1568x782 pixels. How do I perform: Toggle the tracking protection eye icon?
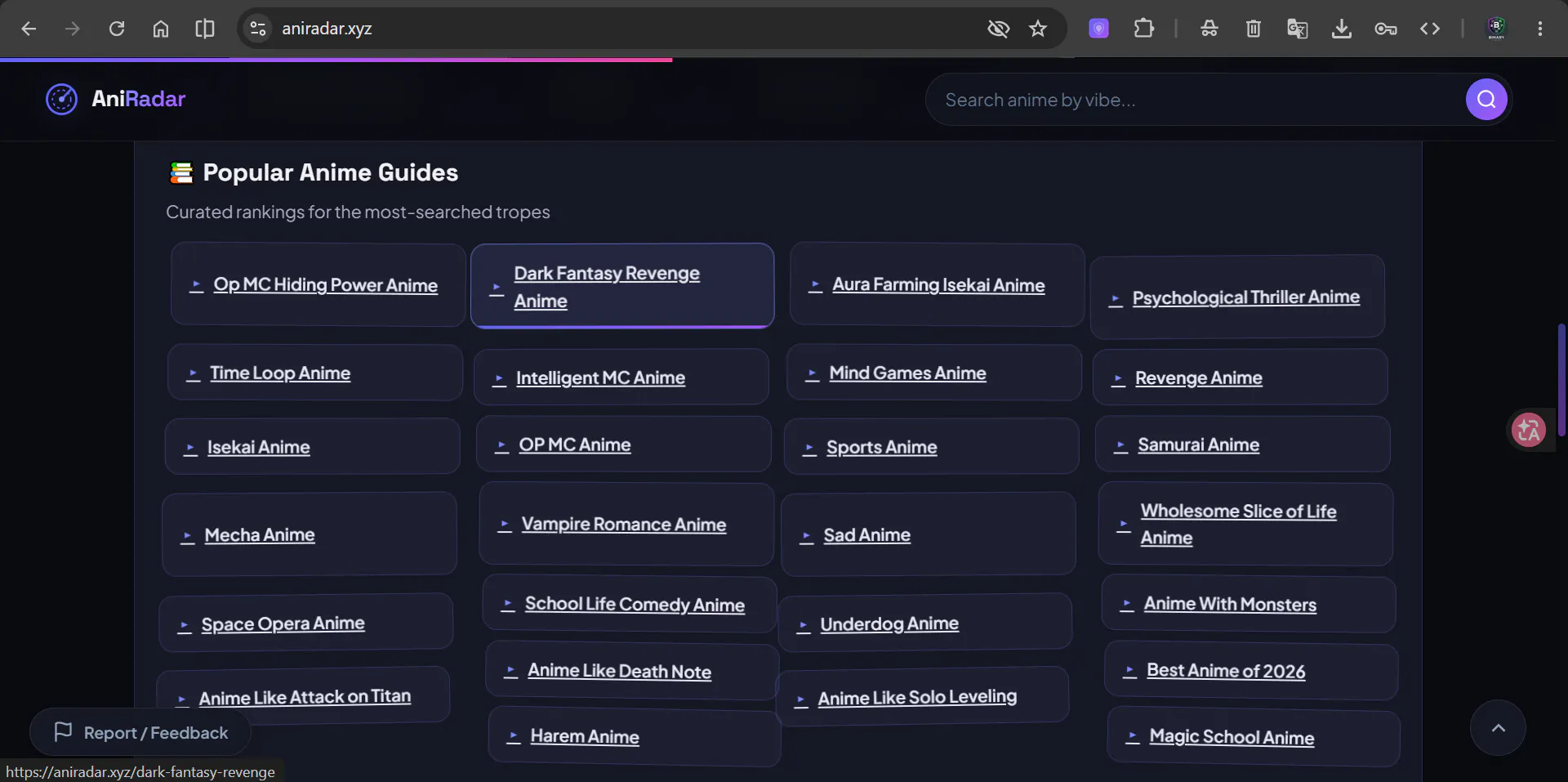pos(998,29)
